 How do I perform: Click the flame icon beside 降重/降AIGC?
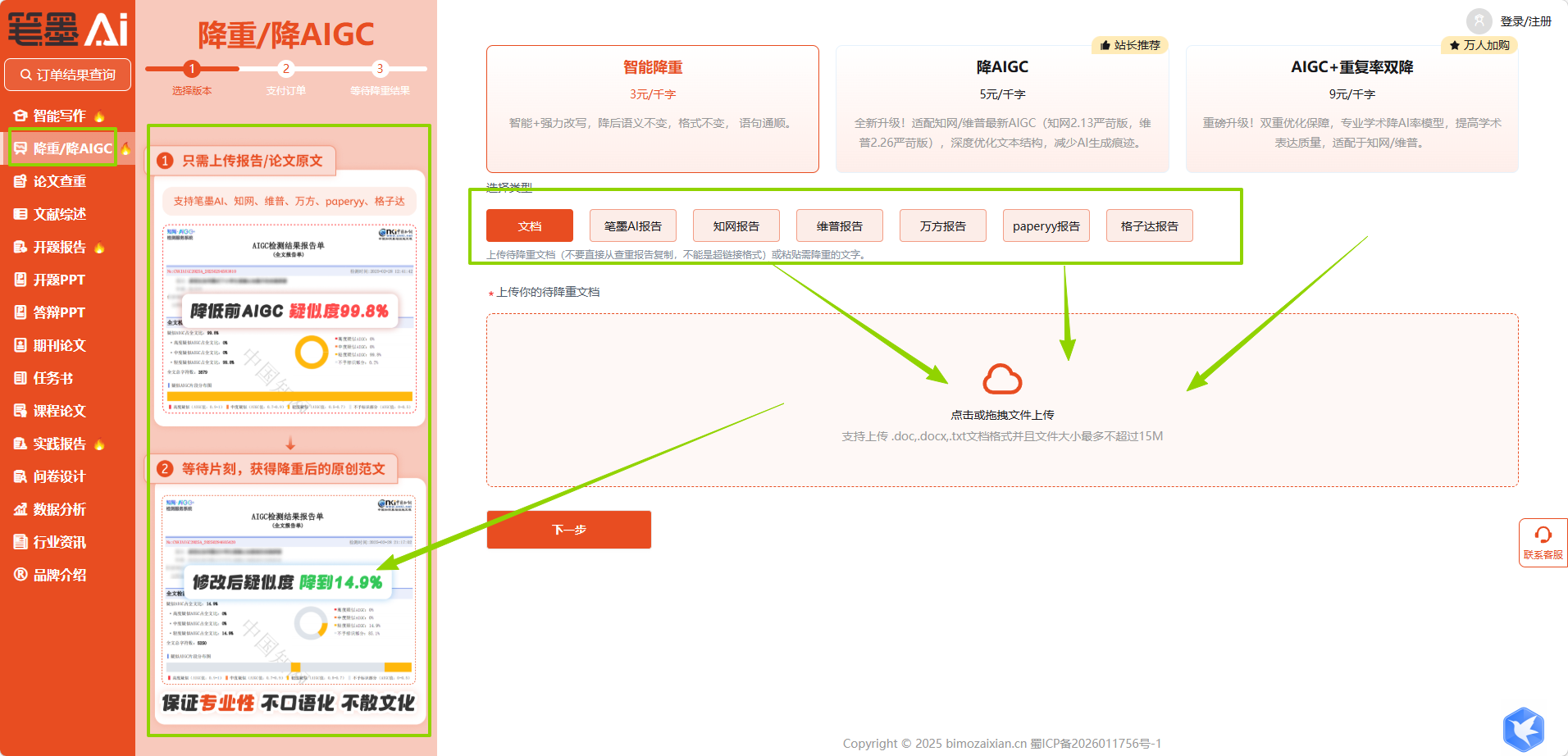pos(125,148)
